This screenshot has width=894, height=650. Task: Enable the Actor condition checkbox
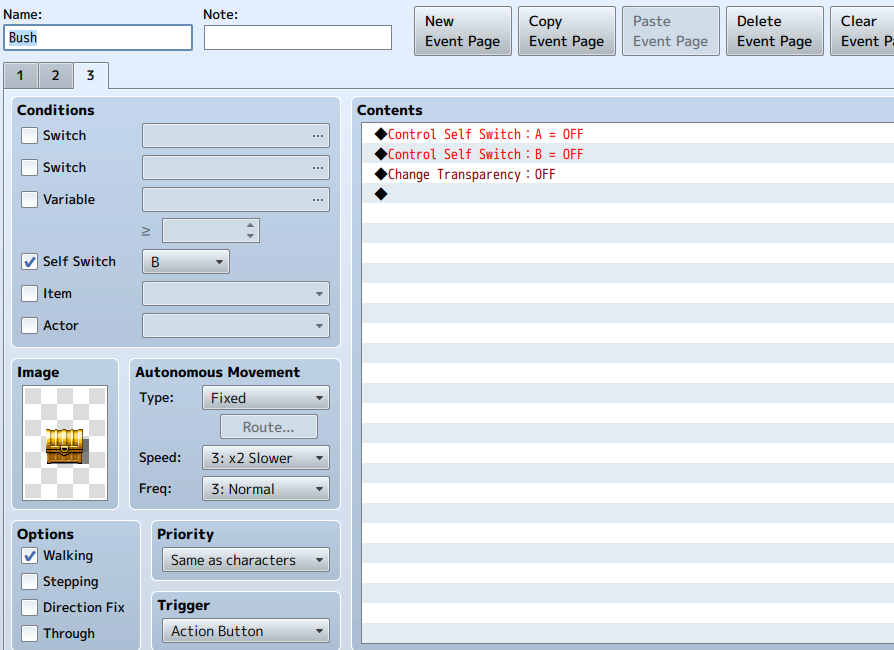point(29,326)
